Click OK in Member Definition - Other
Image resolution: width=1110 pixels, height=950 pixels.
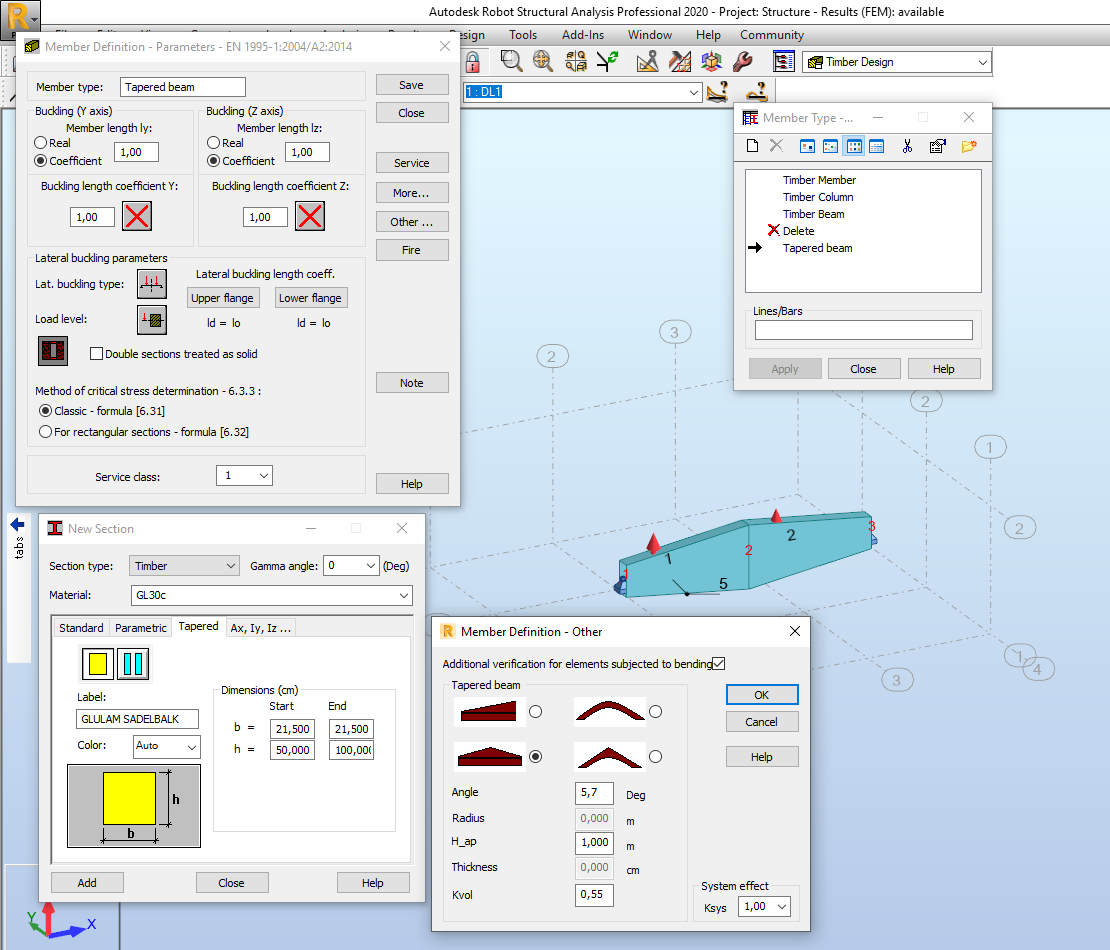coord(762,695)
